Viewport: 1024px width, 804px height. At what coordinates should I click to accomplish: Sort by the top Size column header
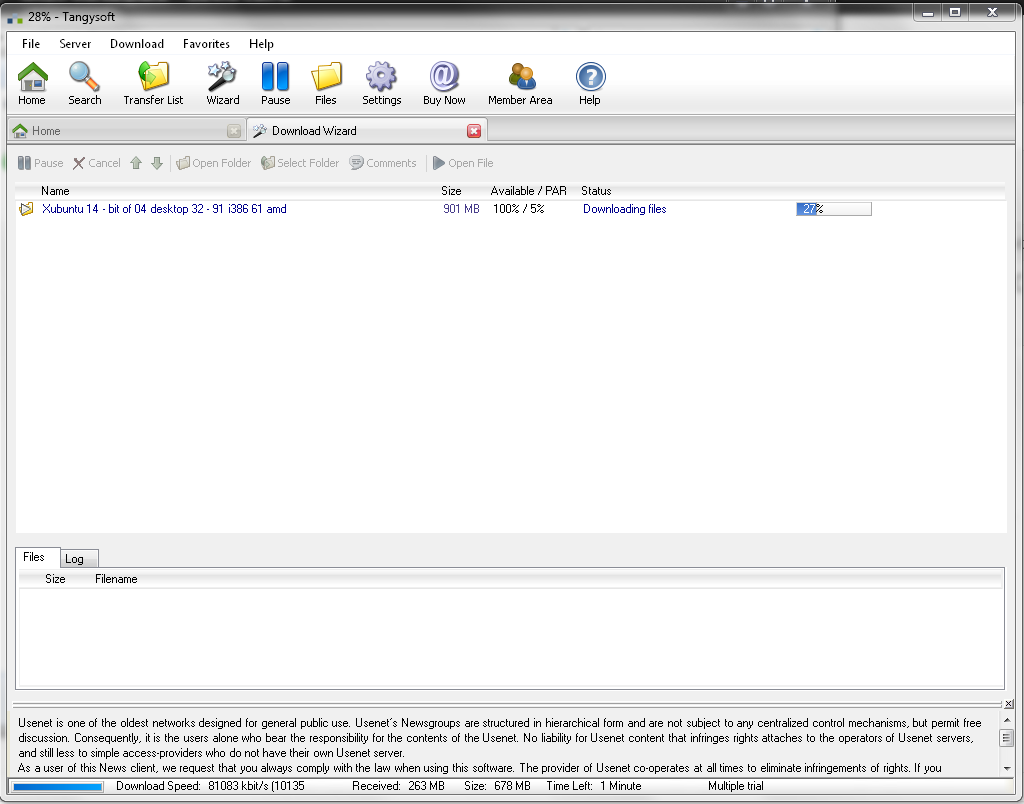tap(451, 191)
